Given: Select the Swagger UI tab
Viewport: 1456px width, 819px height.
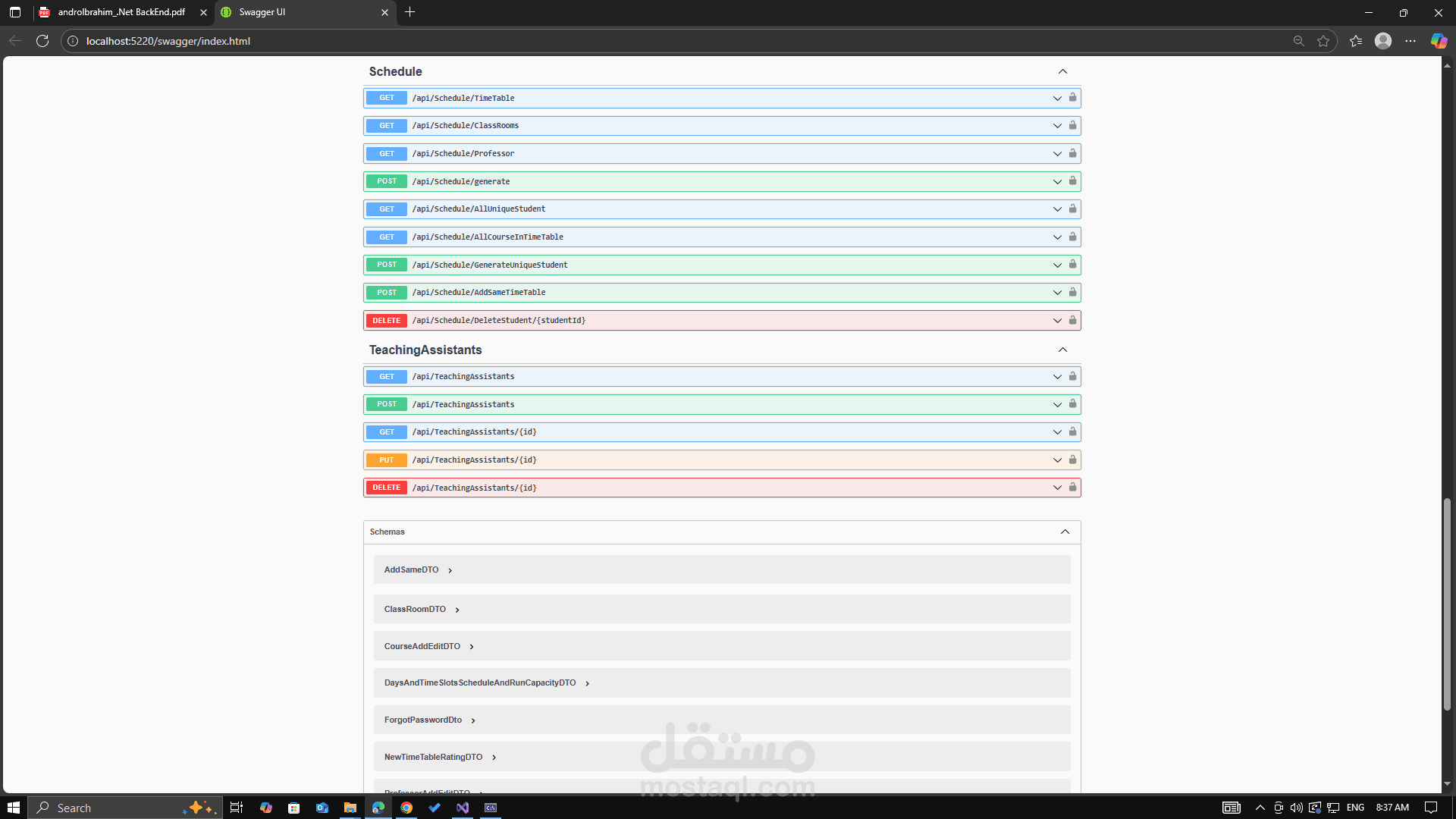Looking at the screenshot, I should 303,12.
